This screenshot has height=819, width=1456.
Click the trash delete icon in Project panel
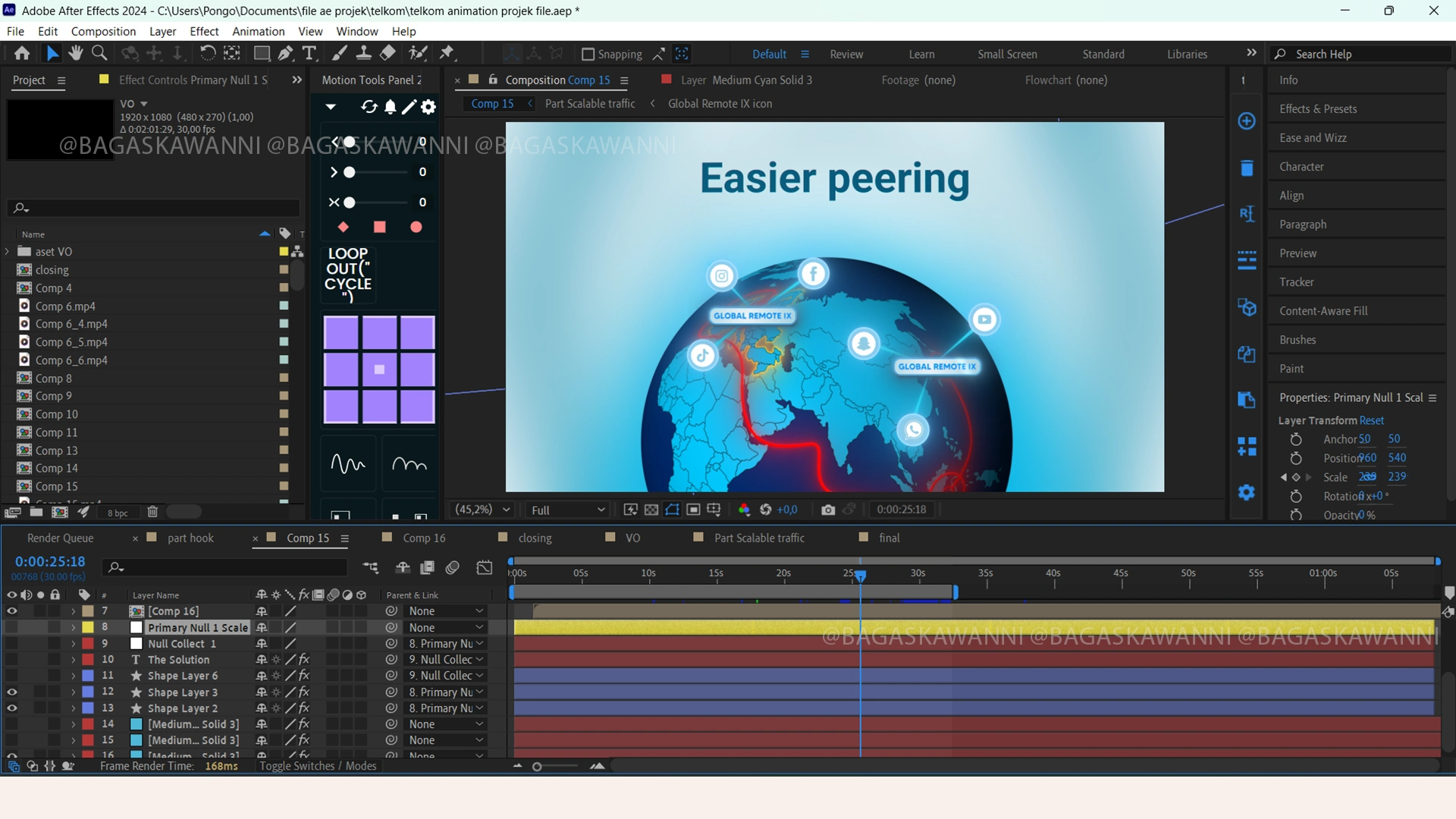[x=152, y=513]
